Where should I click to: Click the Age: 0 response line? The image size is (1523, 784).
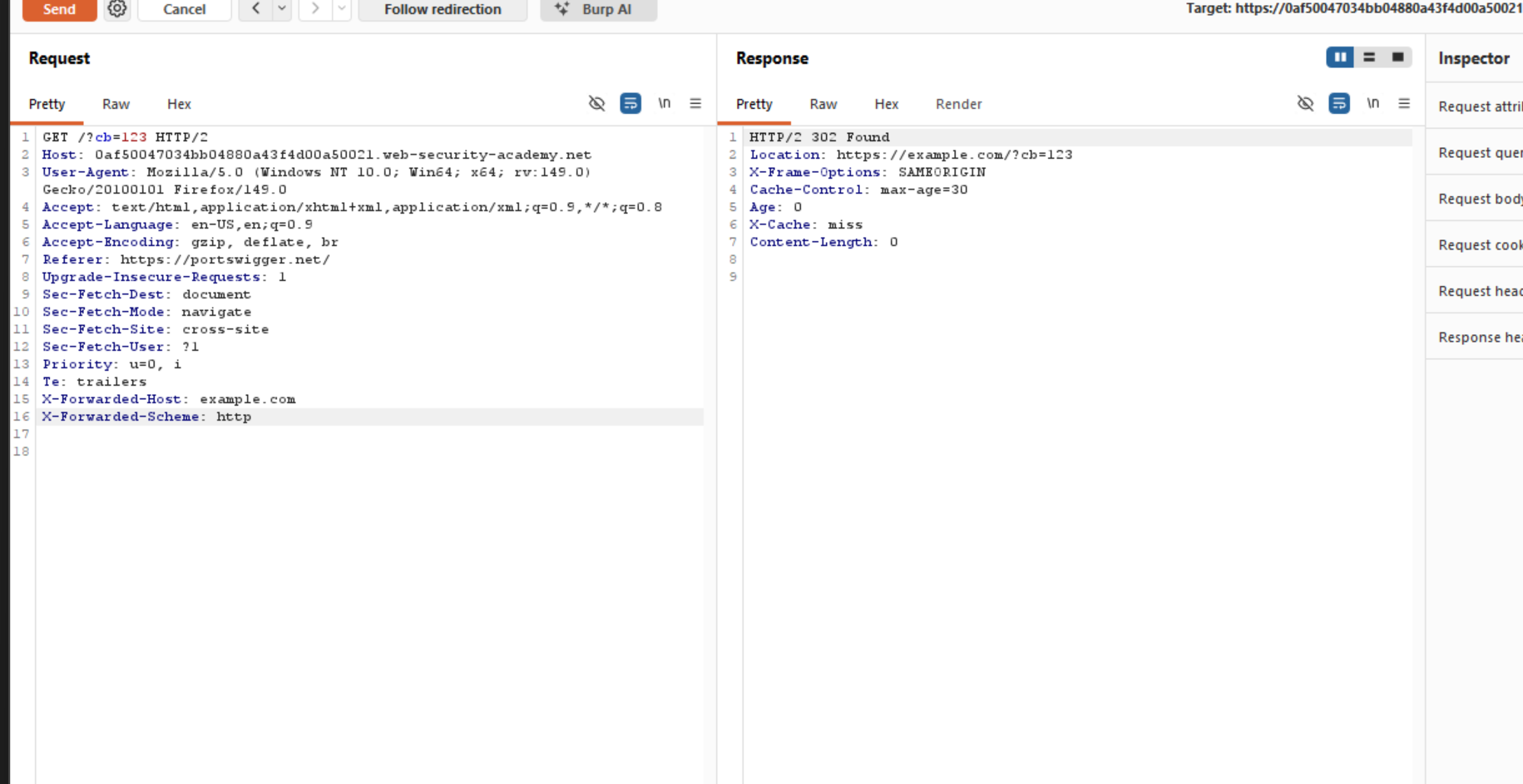tap(775, 207)
